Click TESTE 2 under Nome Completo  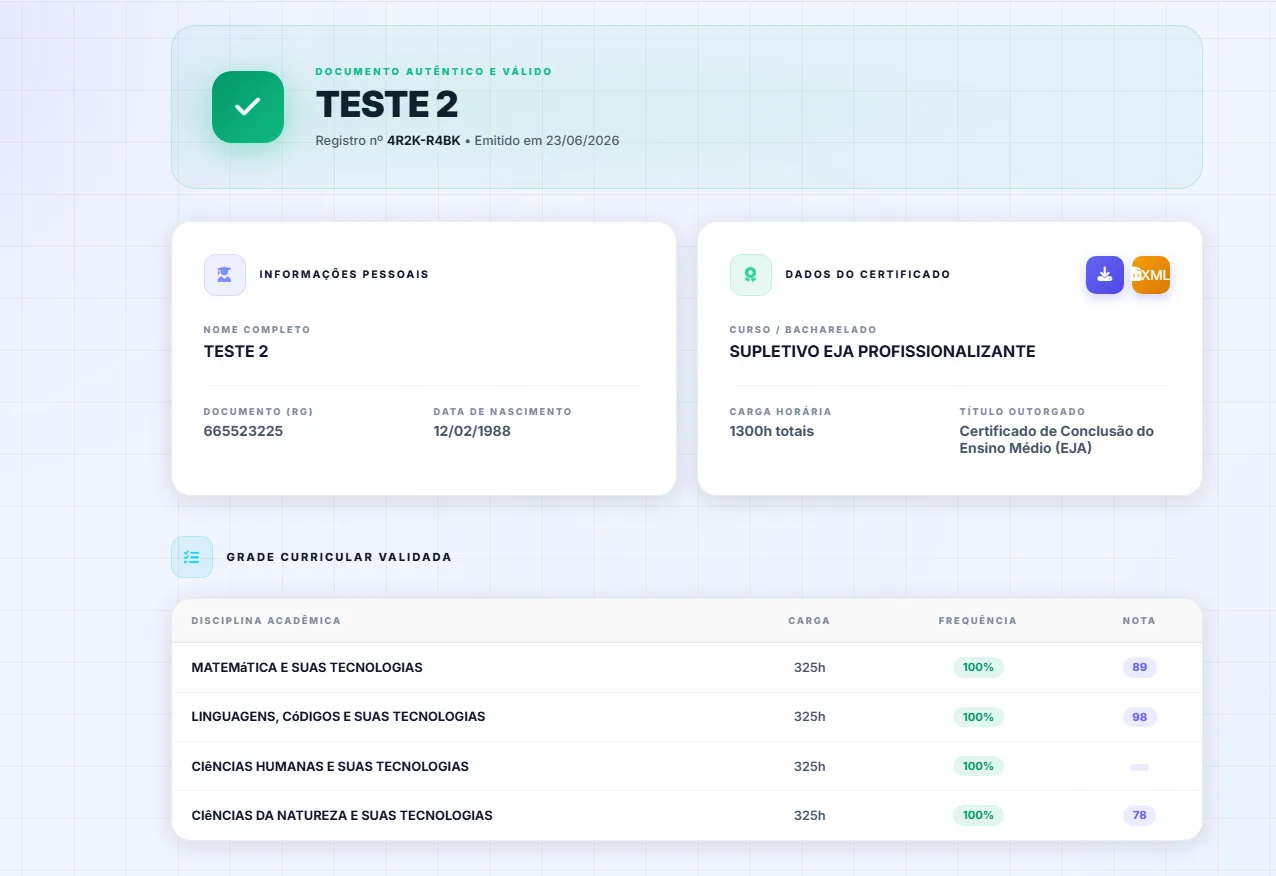[236, 352]
